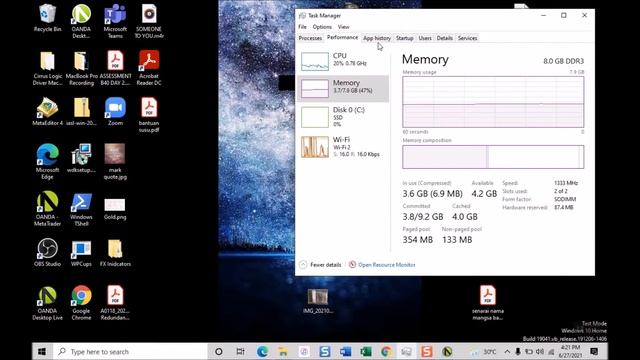Select the MetaEditor 4 shortcut
Viewport: 640px width, 360px height.
(47, 111)
